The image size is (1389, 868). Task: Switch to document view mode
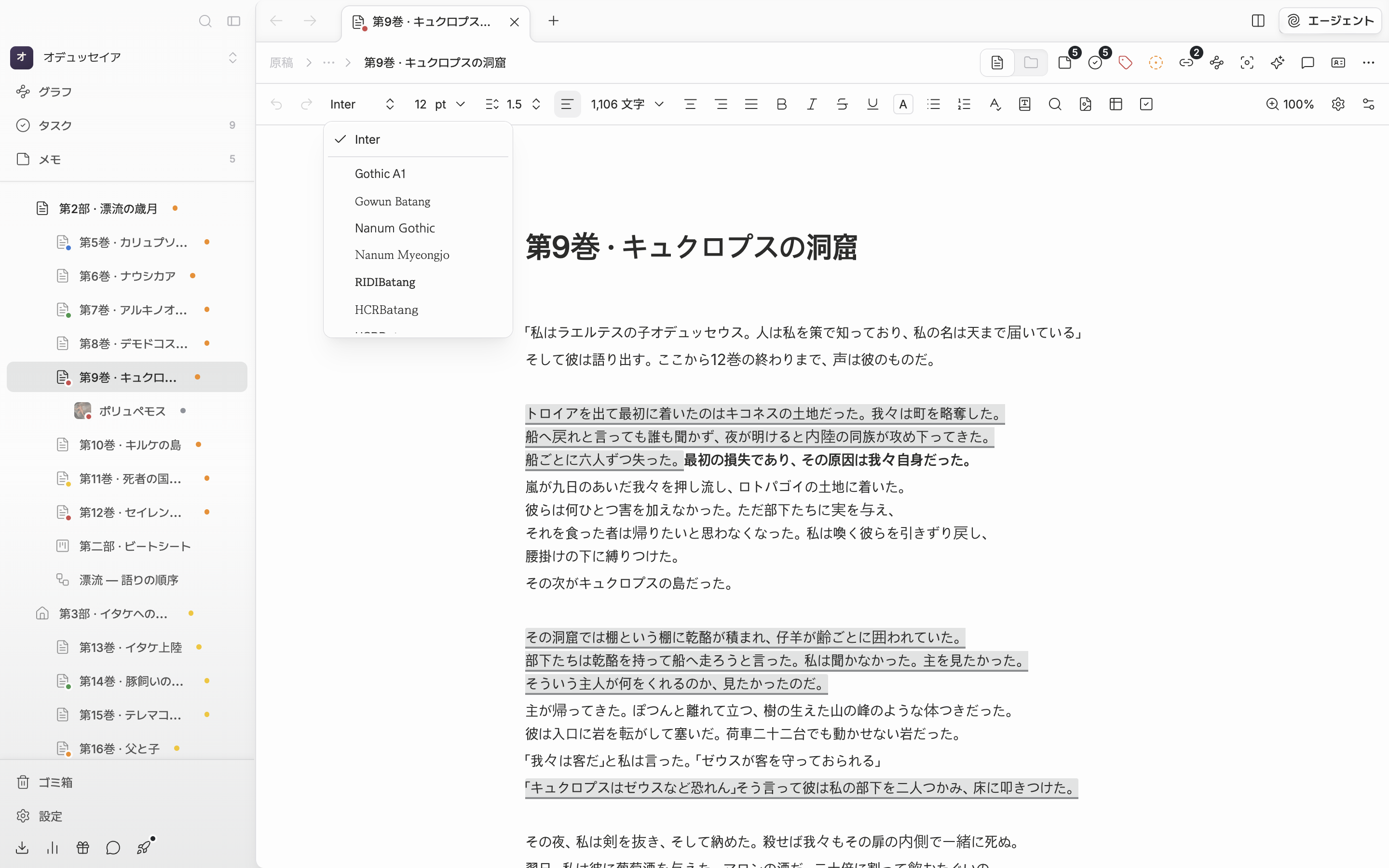tap(997, 63)
